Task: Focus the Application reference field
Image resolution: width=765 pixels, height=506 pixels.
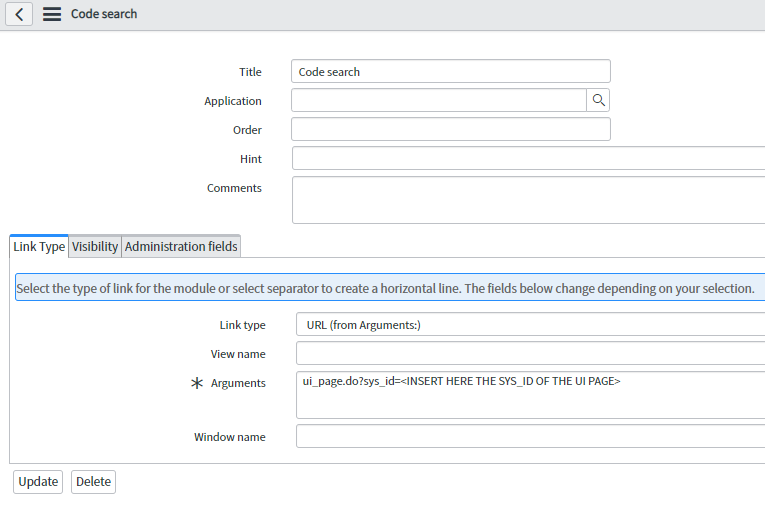Action: tap(439, 100)
